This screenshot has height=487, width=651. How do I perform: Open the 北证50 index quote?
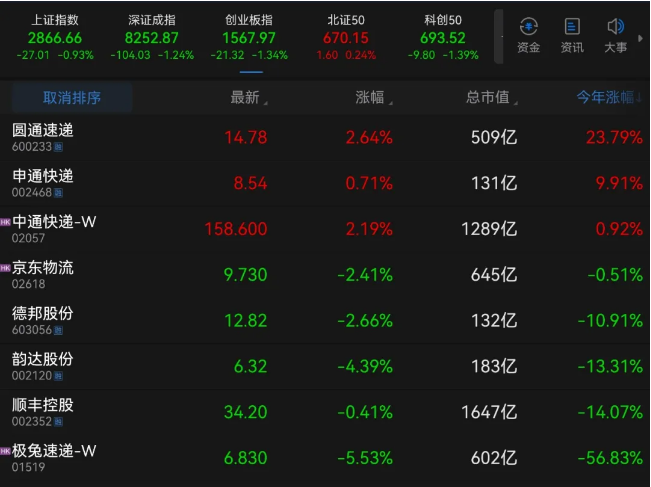pyautogui.click(x=346, y=37)
